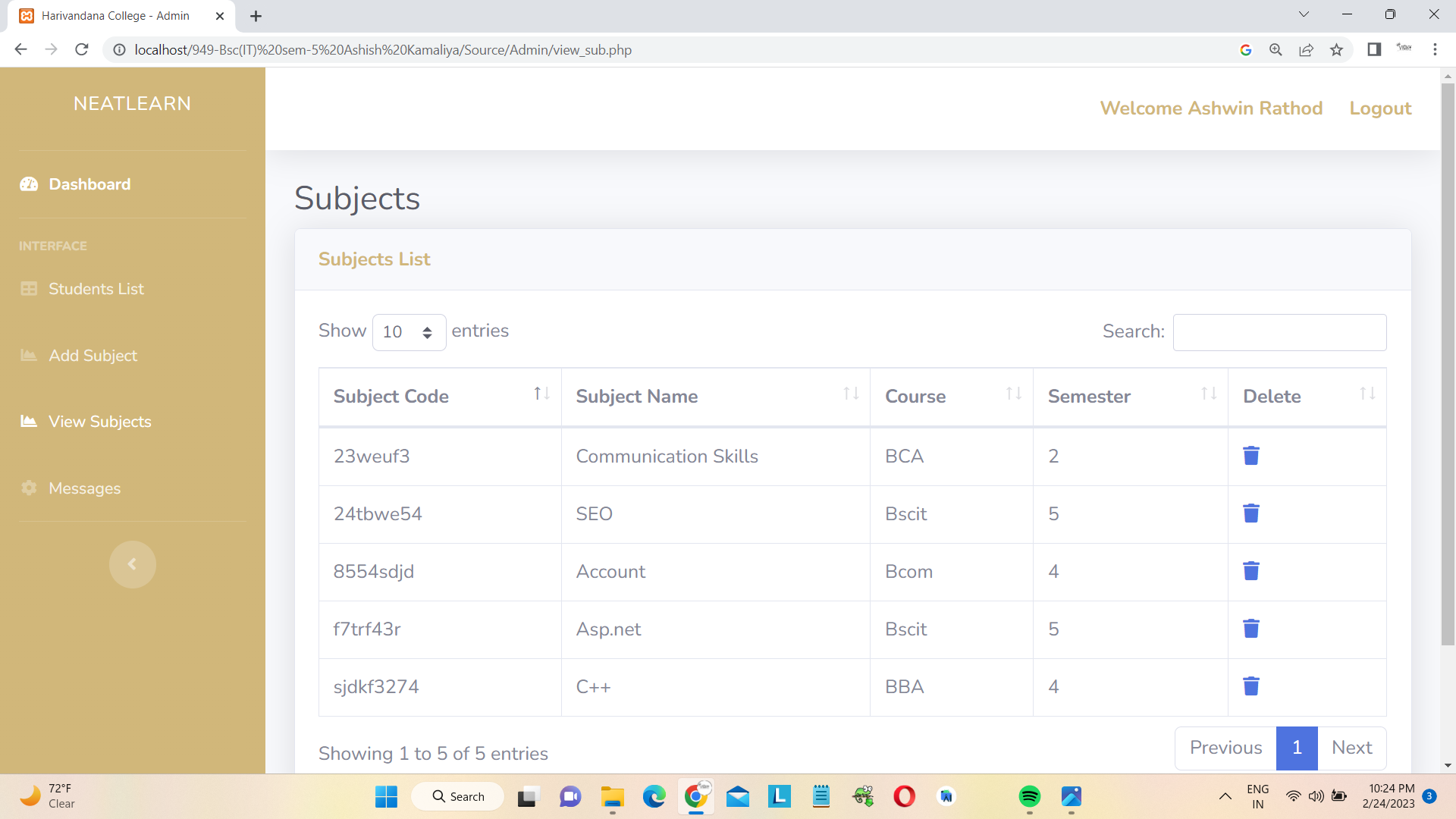Toggle sorting on the Semester column
The image size is (1456, 819).
pos(1208,394)
